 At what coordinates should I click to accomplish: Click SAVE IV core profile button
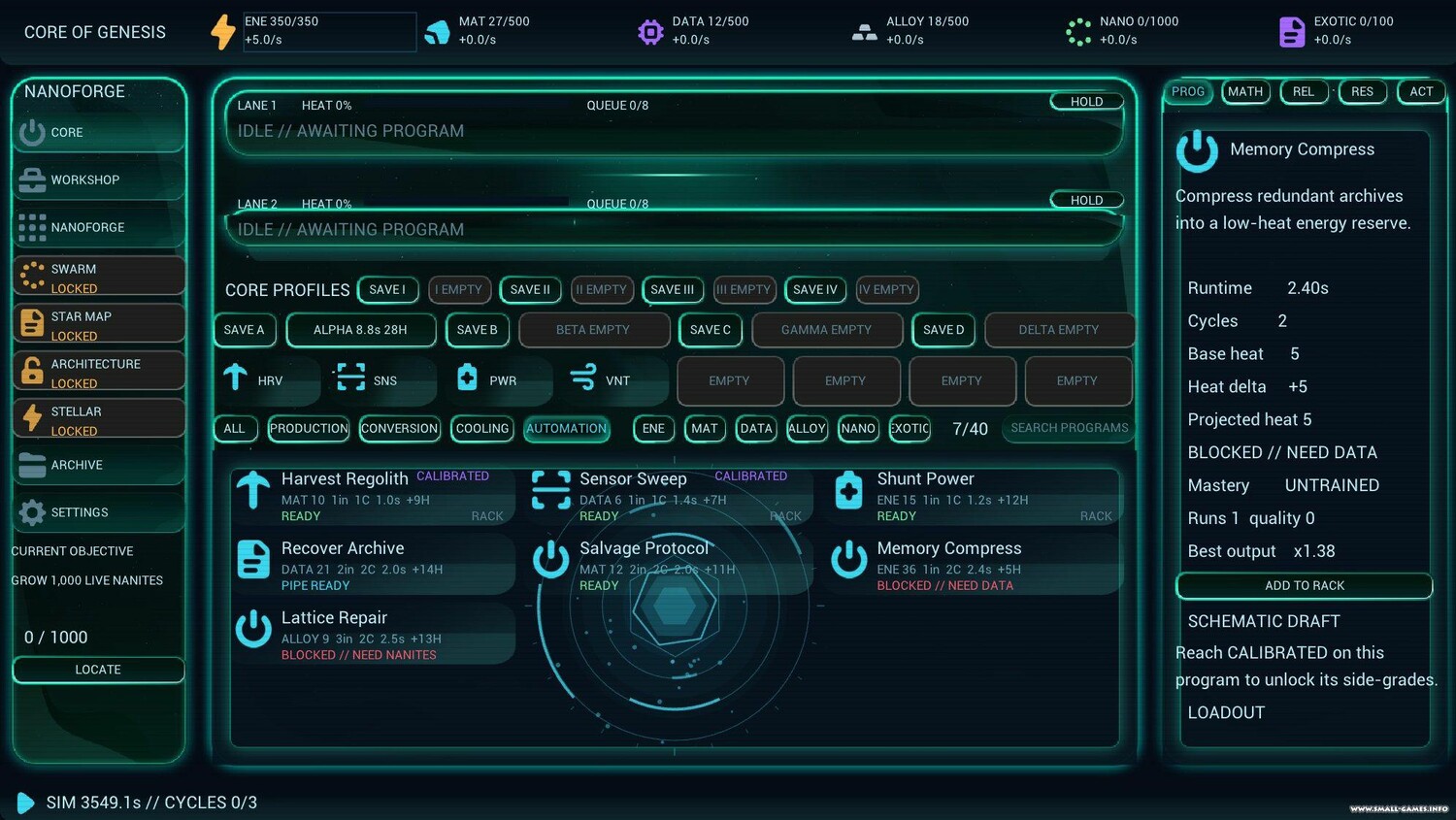click(814, 289)
